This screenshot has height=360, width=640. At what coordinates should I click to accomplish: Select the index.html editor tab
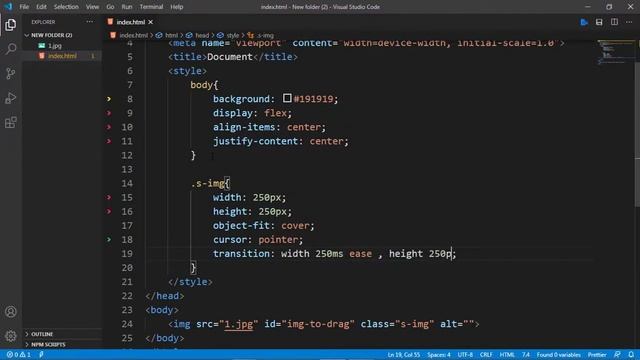point(130,22)
